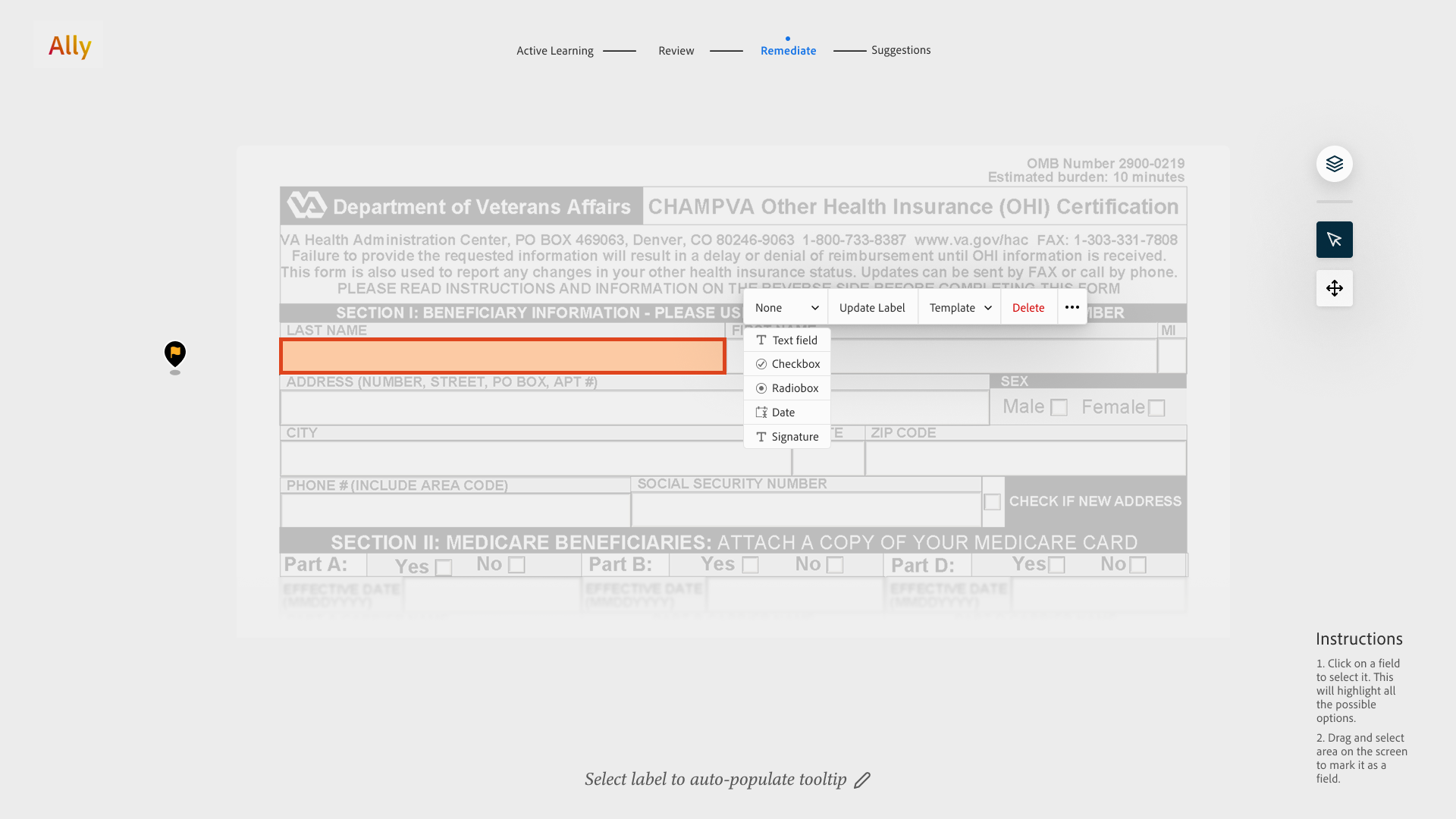The image size is (1456, 819).
Task: Click the Zip Code input field
Action: pyautogui.click(x=1026, y=458)
